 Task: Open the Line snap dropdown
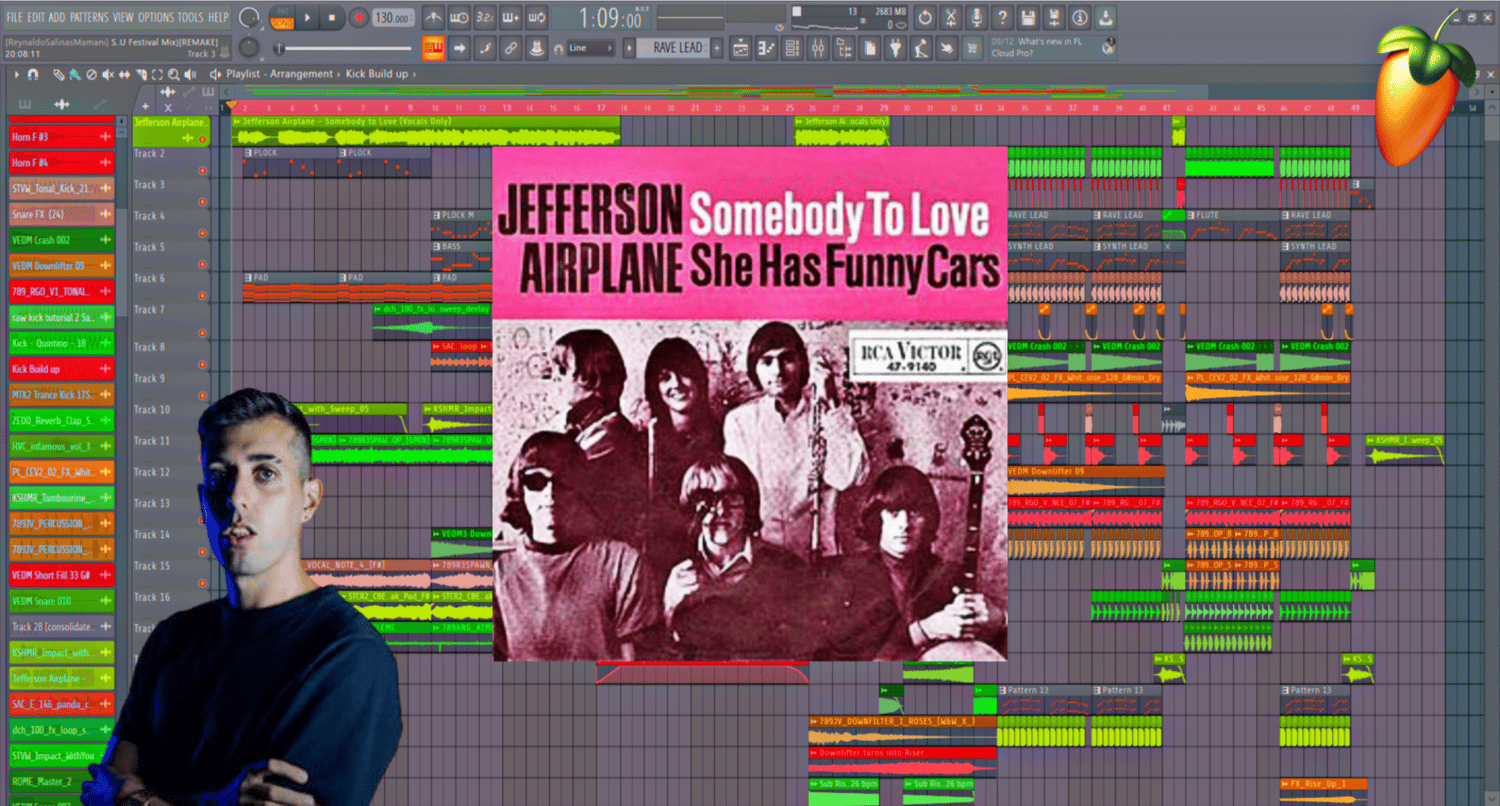coord(590,48)
